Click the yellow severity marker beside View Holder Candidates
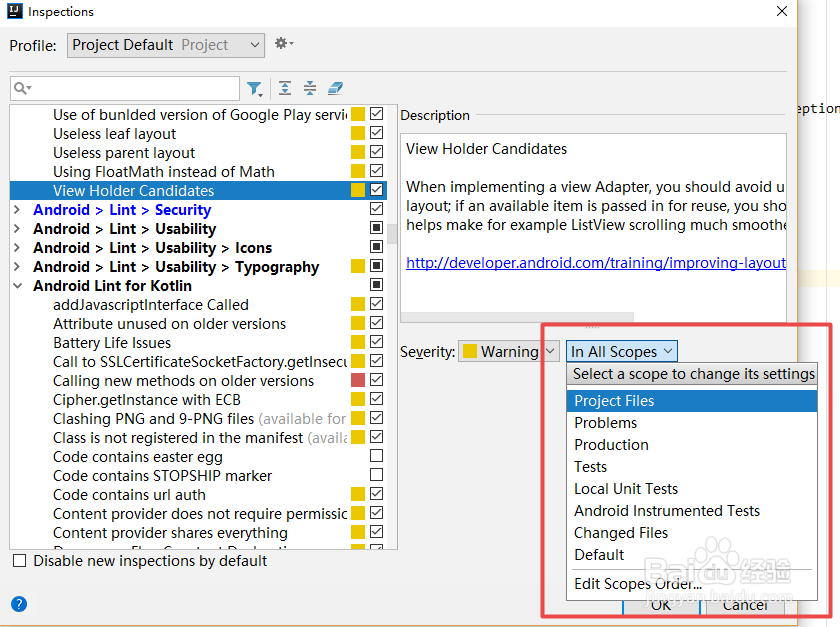The image size is (840, 627). (358, 190)
